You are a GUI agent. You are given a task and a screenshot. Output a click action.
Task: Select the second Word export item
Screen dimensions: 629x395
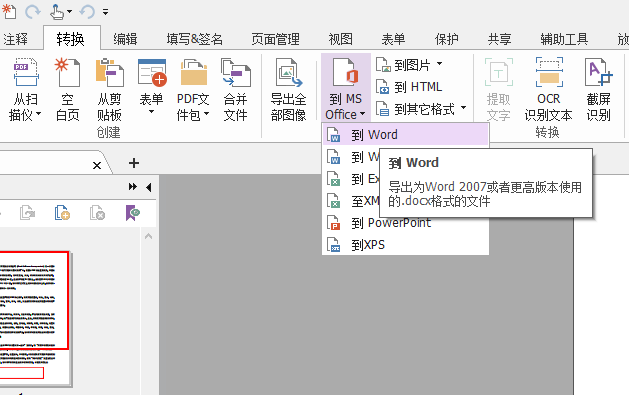351,157
